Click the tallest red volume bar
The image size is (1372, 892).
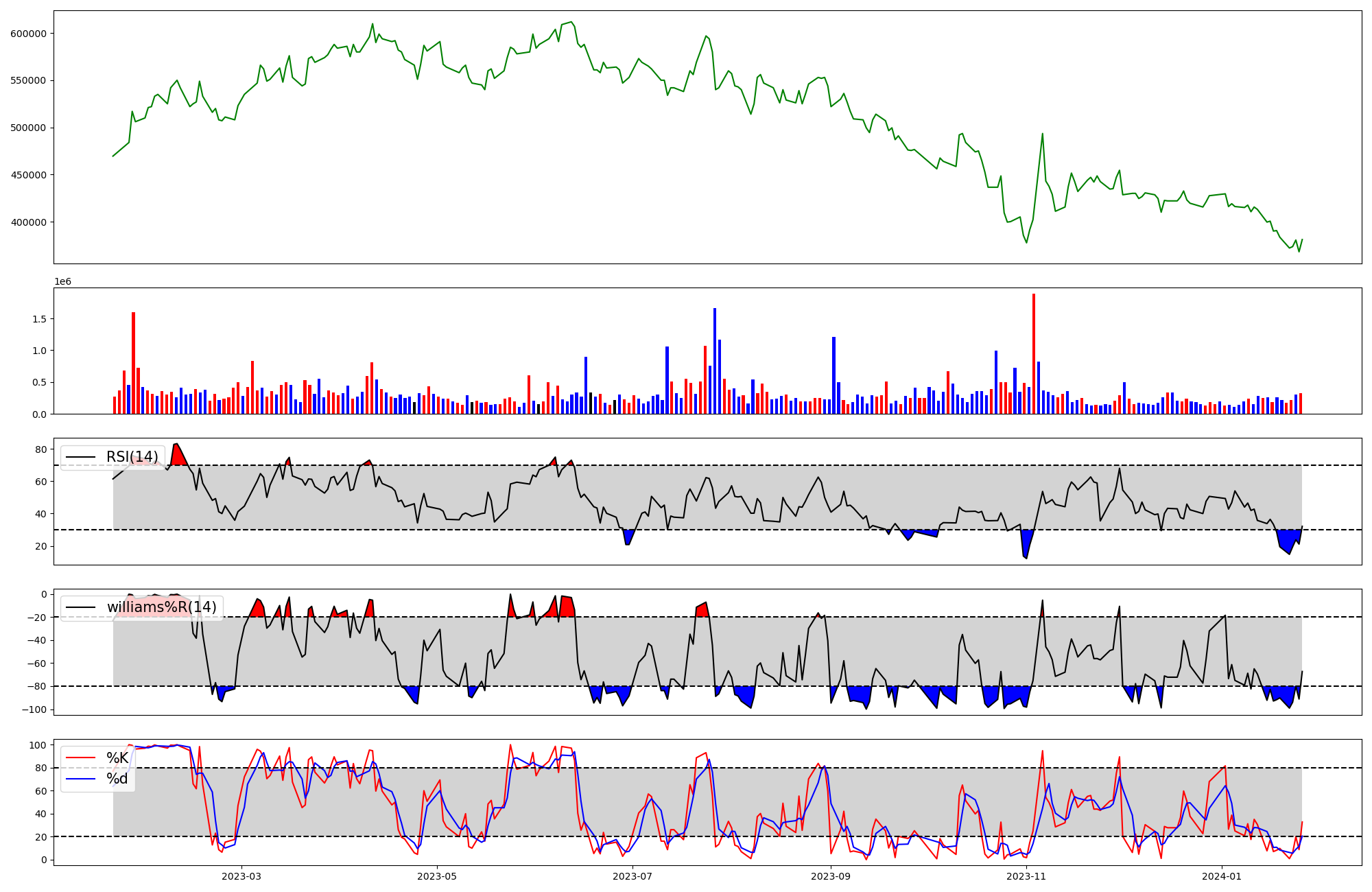point(1034,353)
